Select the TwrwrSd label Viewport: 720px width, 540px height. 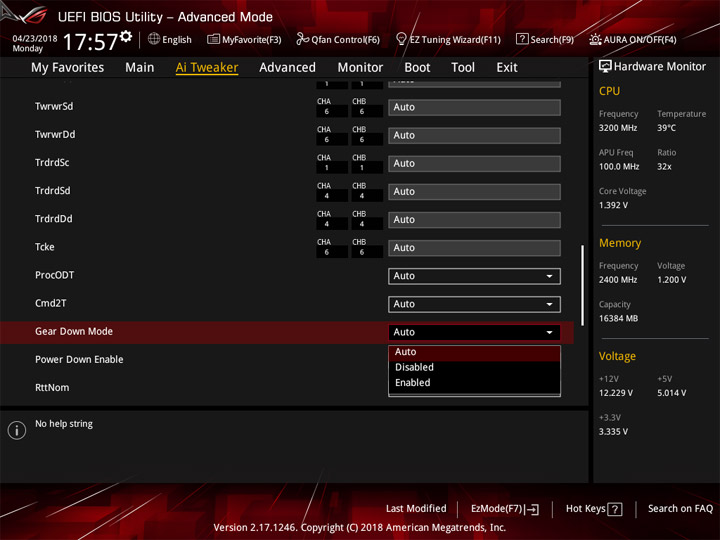(54, 107)
